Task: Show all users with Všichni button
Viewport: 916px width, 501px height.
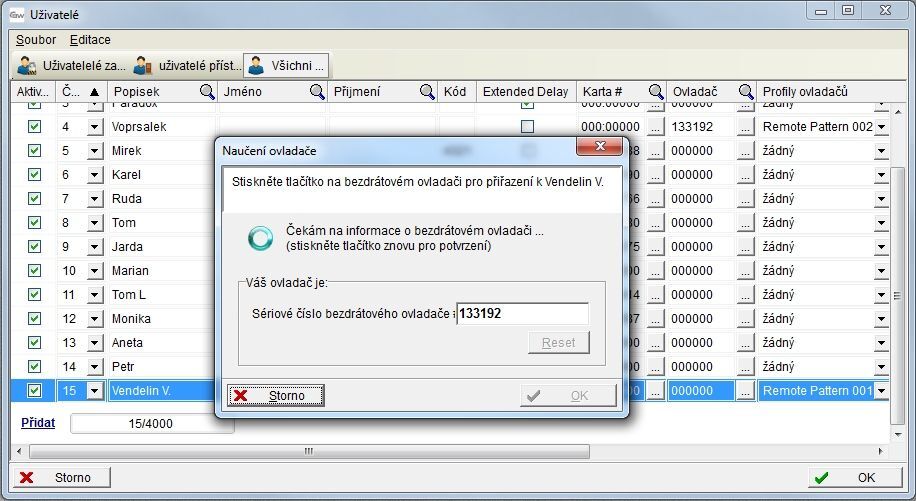Action: tap(287, 66)
